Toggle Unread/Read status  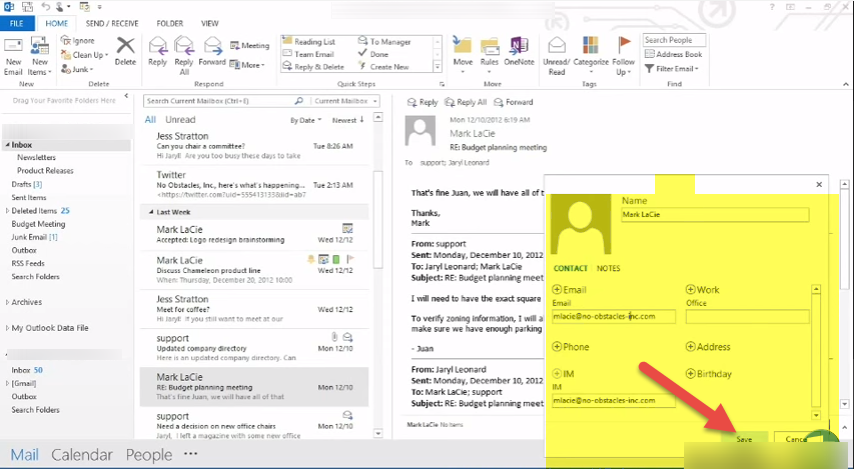tap(556, 56)
